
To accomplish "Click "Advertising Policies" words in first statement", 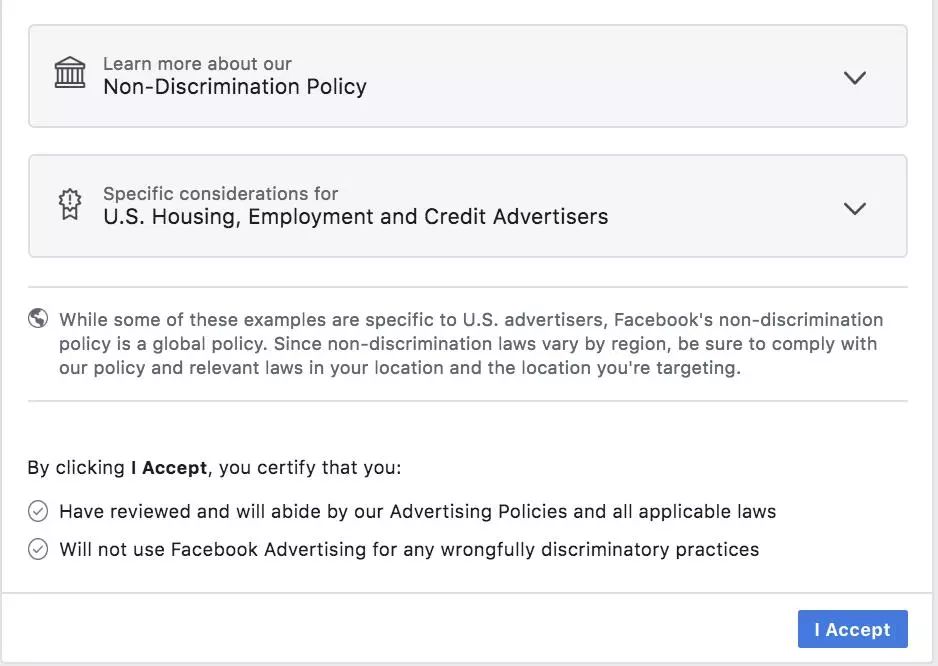I will 478,512.
